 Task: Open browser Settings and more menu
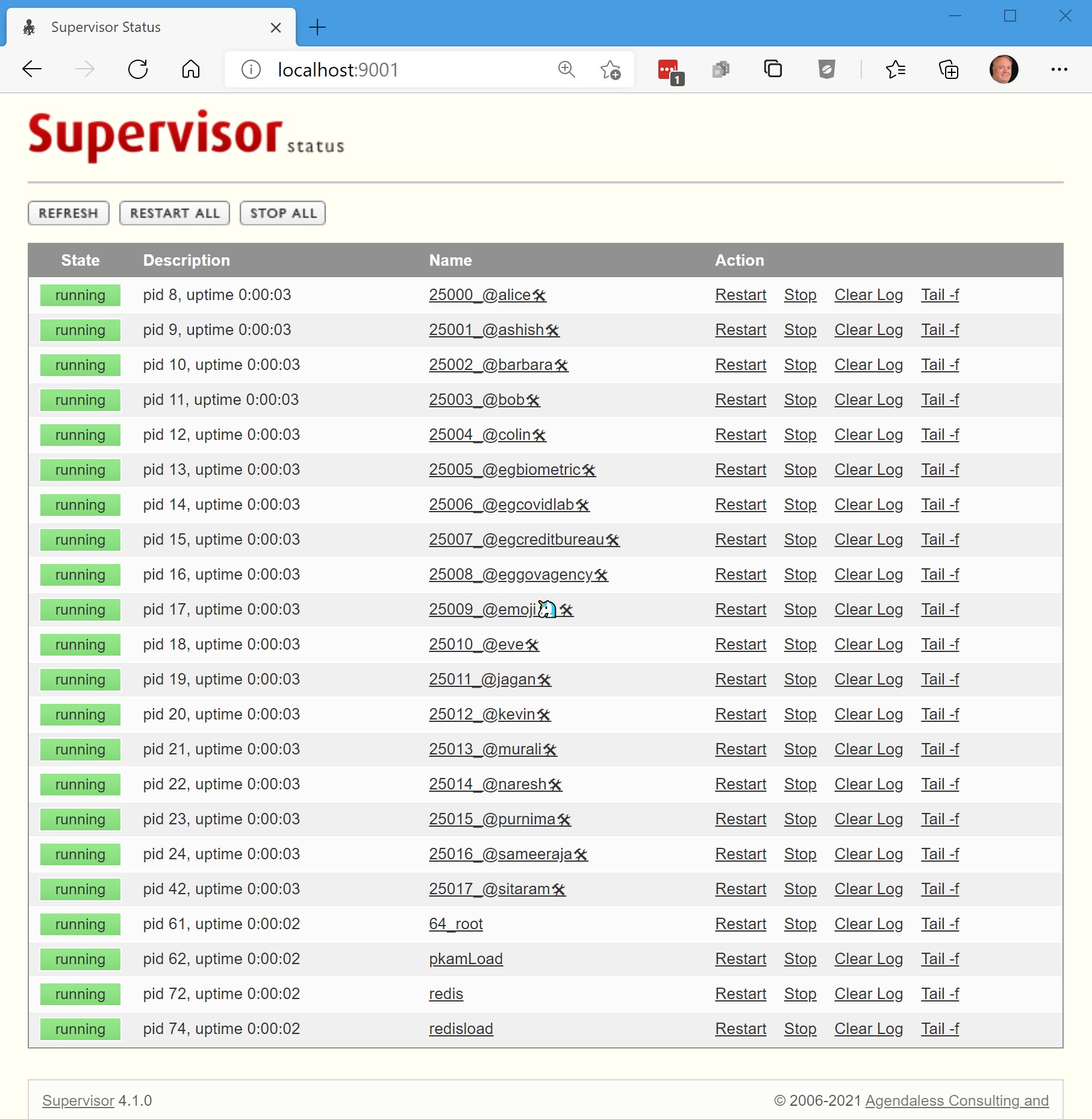pos(1059,70)
